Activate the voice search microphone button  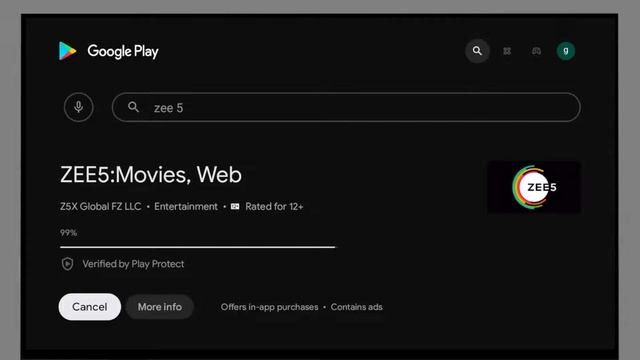coord(79,107)
